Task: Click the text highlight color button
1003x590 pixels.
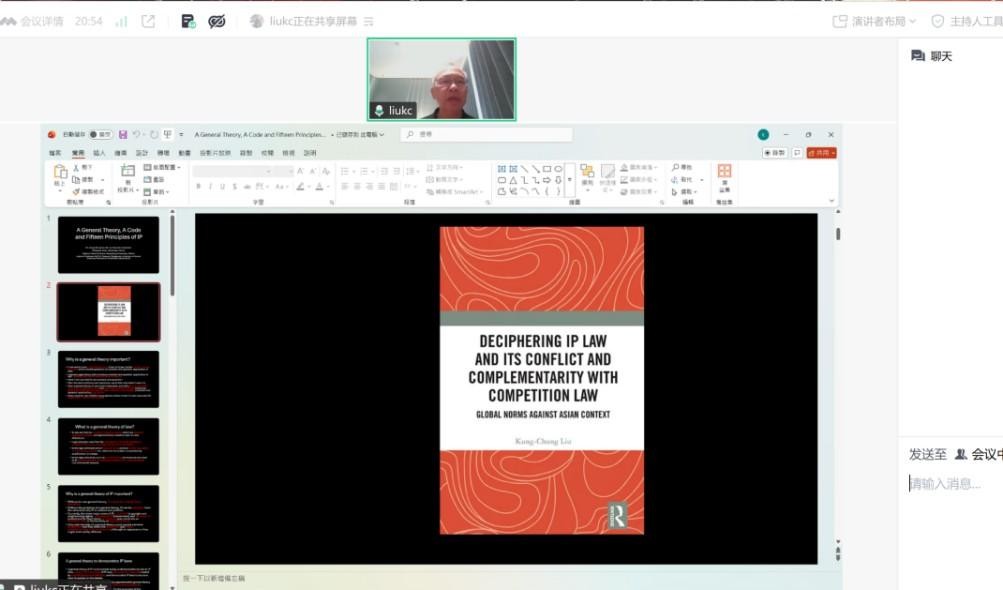Action: point(299,186)
